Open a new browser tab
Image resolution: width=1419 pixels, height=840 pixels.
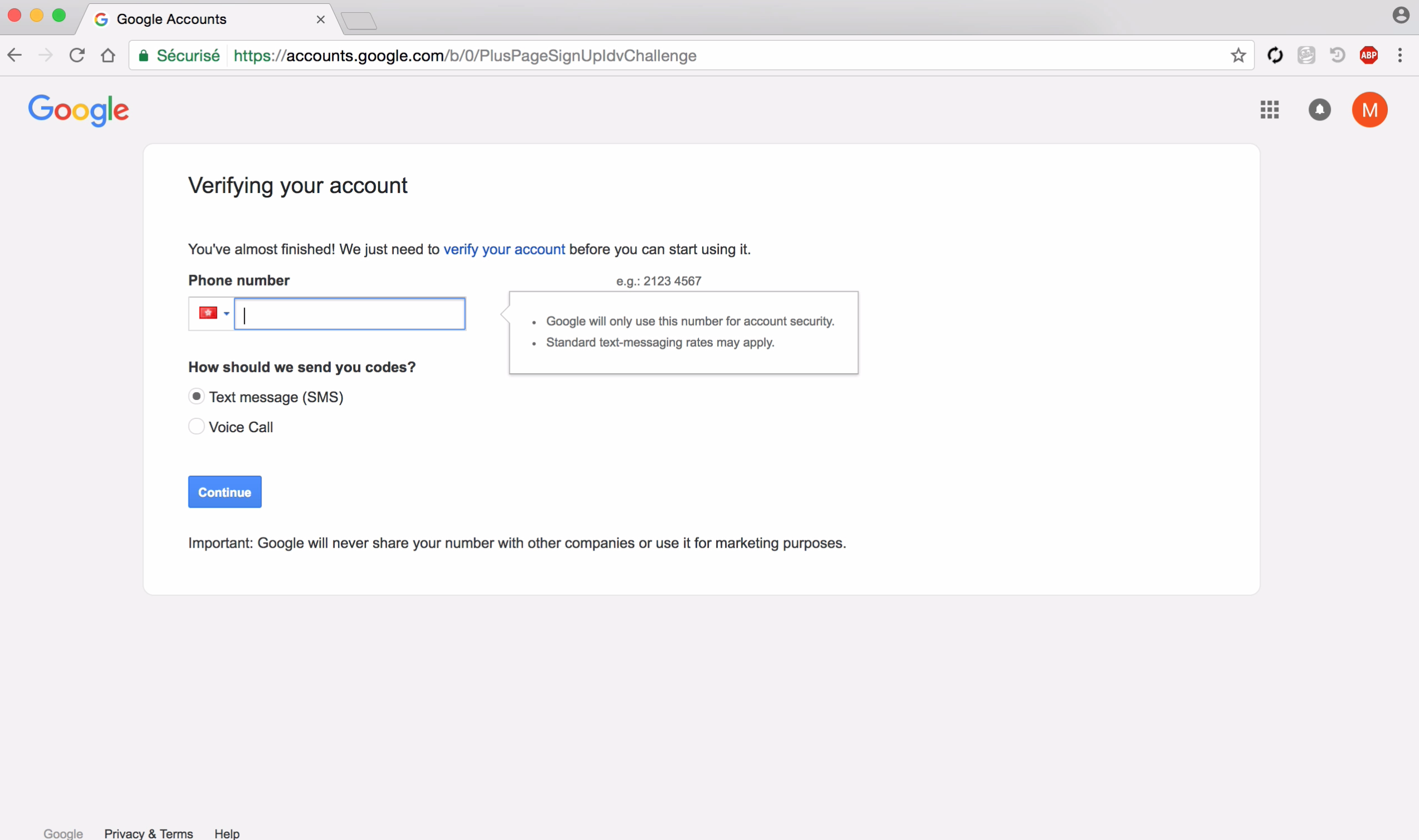[359, 21]
